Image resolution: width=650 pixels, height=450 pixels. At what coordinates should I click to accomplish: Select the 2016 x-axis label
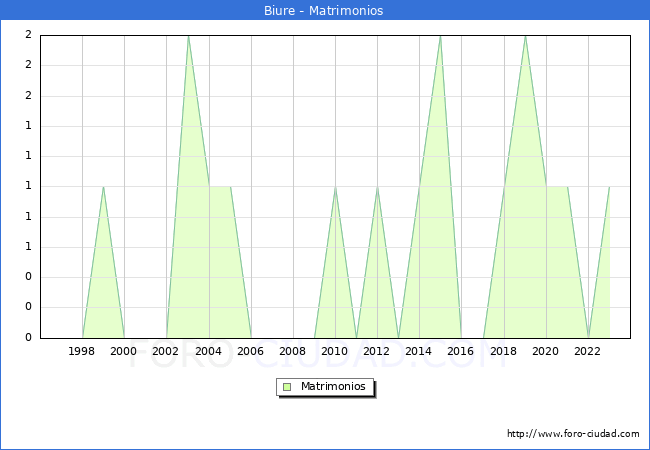461,351
